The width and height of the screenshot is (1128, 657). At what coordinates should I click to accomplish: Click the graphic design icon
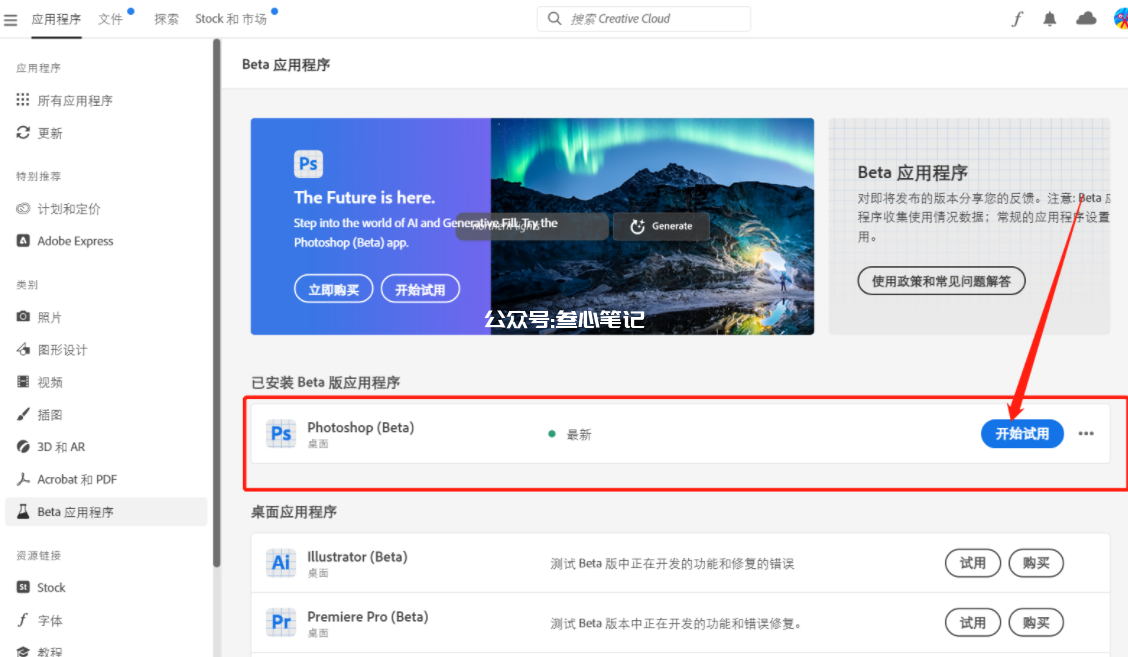[23, 349]
